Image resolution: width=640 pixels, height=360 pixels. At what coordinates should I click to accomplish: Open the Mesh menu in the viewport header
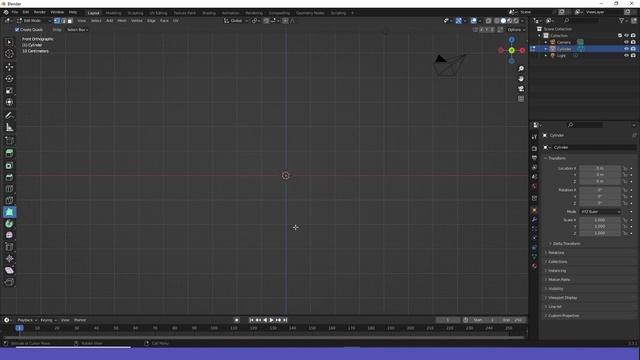click(122, 20)
